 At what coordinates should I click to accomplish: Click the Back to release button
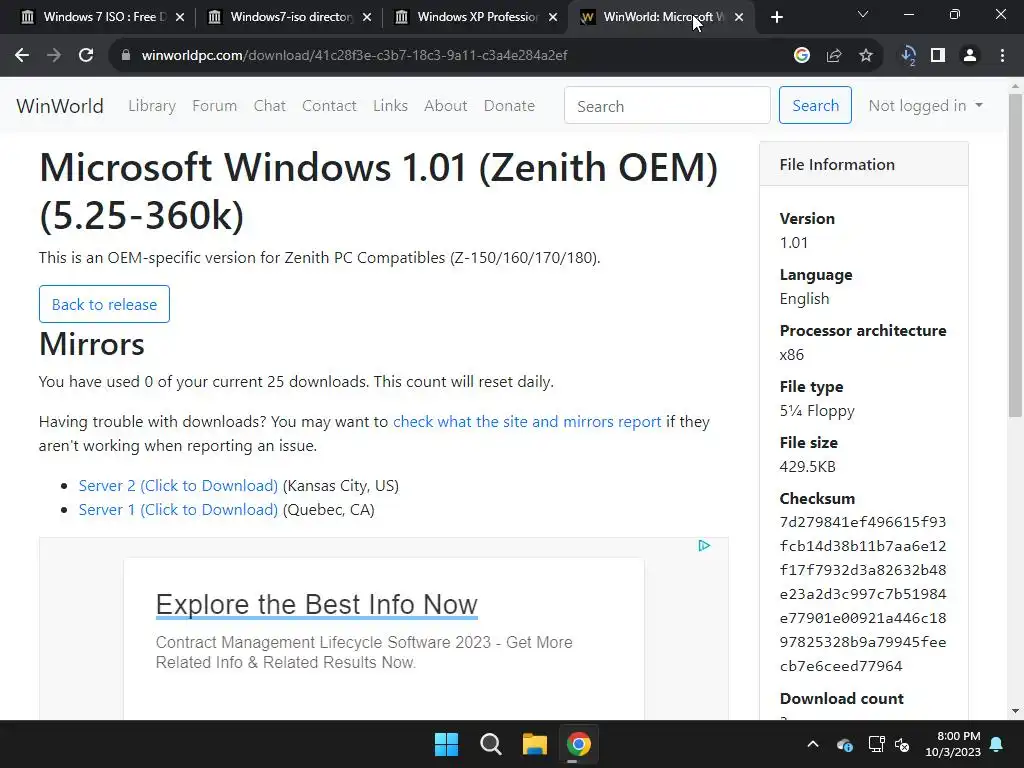click(x=104, y=304)
